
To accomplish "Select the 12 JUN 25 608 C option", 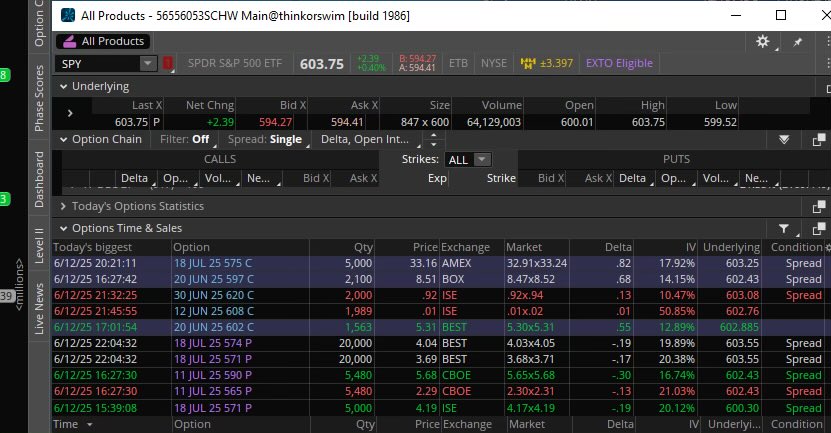I will [214, 311].
